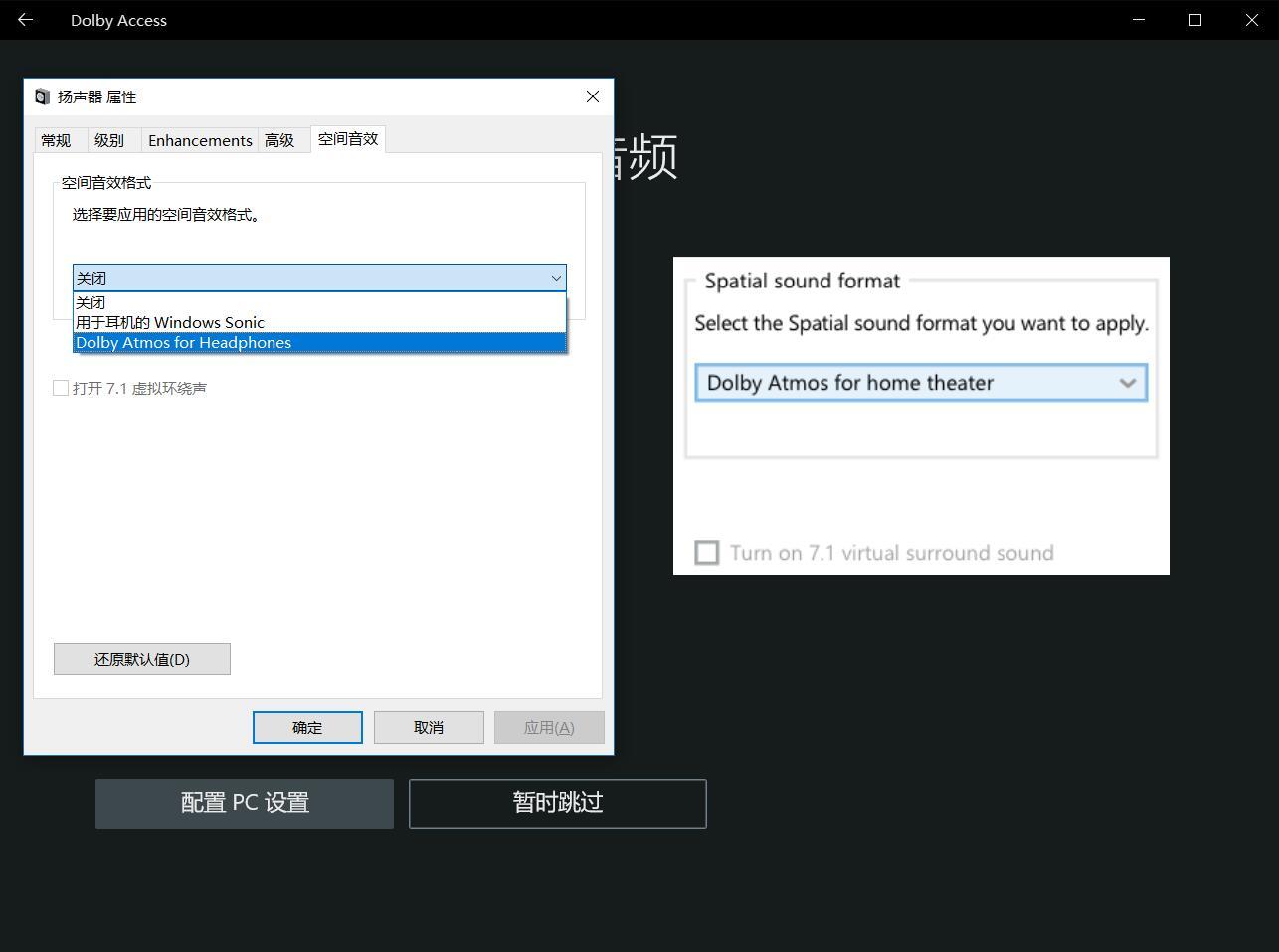The image size is (1279, 952).
Task: Click the 取消 button
Action: click(x=429, y=727)
